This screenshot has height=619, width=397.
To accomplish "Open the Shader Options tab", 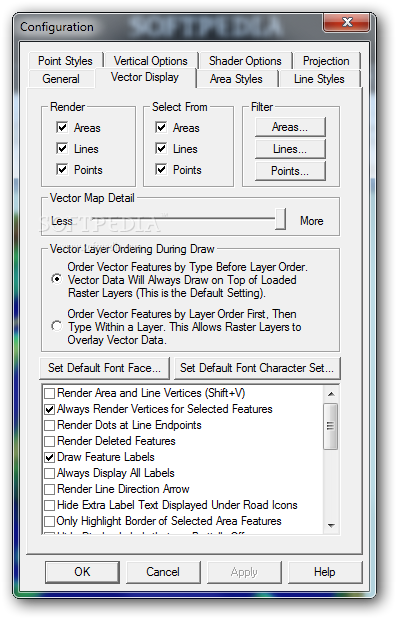I will [x=245, y=61].
